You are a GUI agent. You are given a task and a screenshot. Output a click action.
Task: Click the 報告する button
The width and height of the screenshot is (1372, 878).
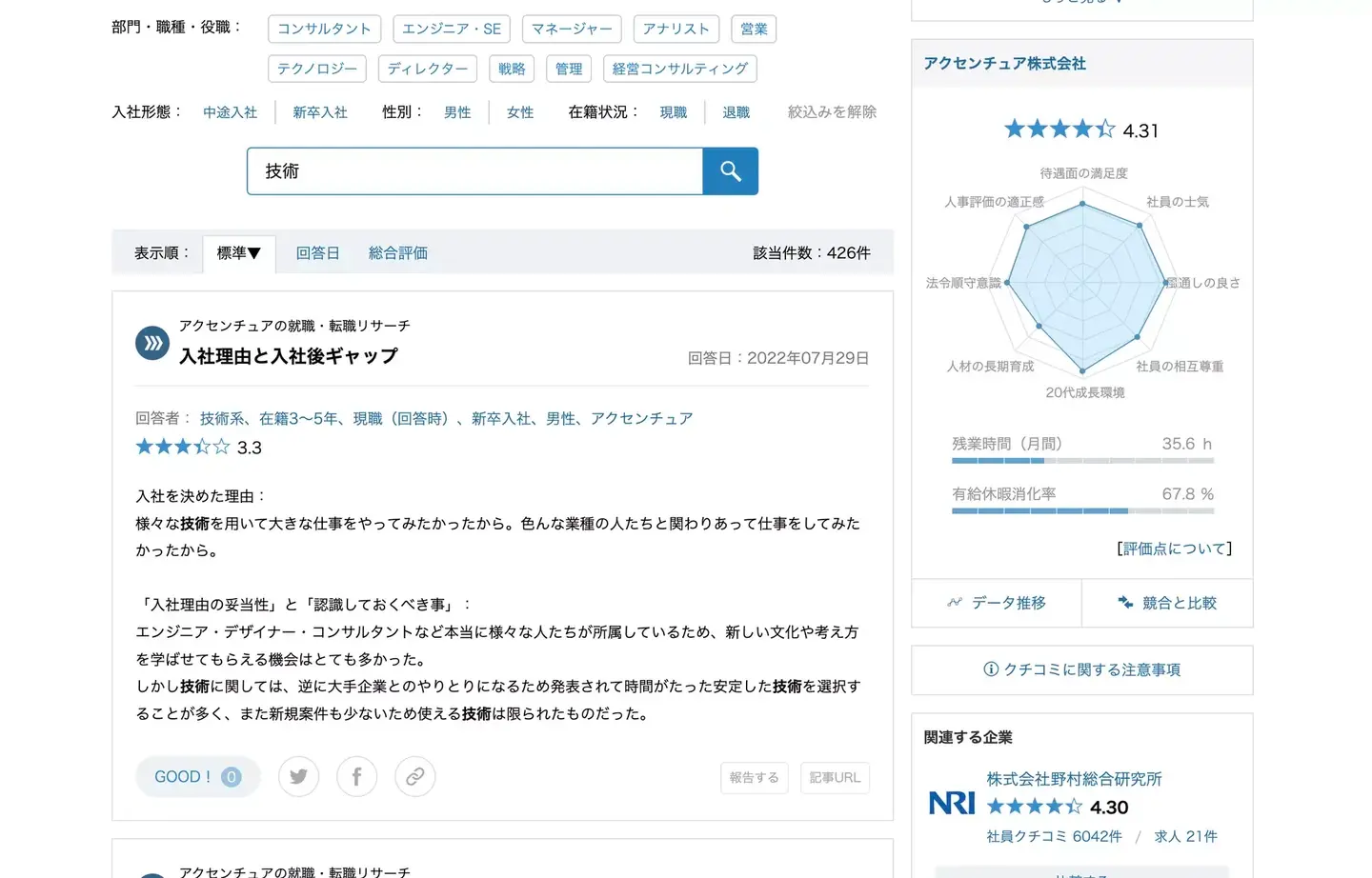click(754, 778)
